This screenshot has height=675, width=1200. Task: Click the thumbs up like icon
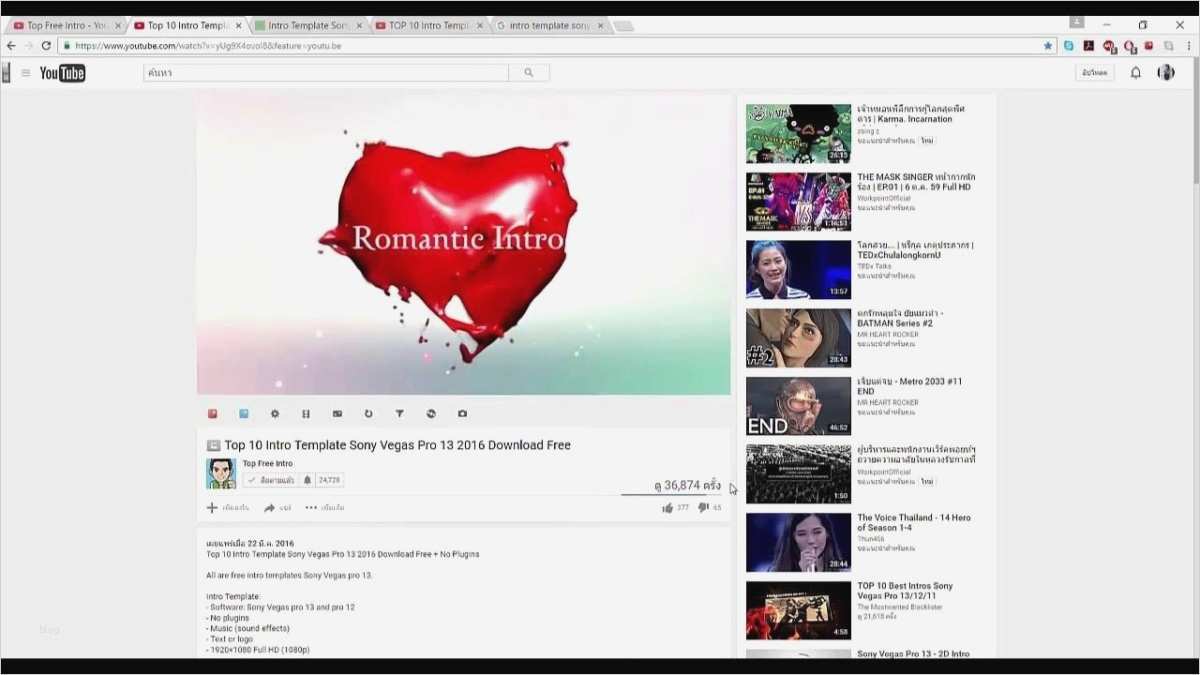pyautogui.click(x=667, y=508)
